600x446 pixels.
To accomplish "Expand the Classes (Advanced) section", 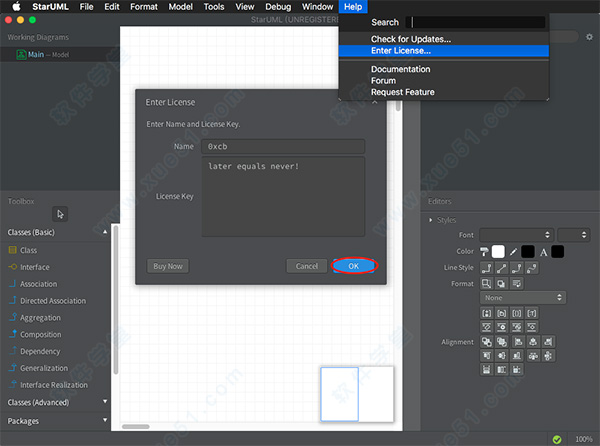I will coord(105,402).
